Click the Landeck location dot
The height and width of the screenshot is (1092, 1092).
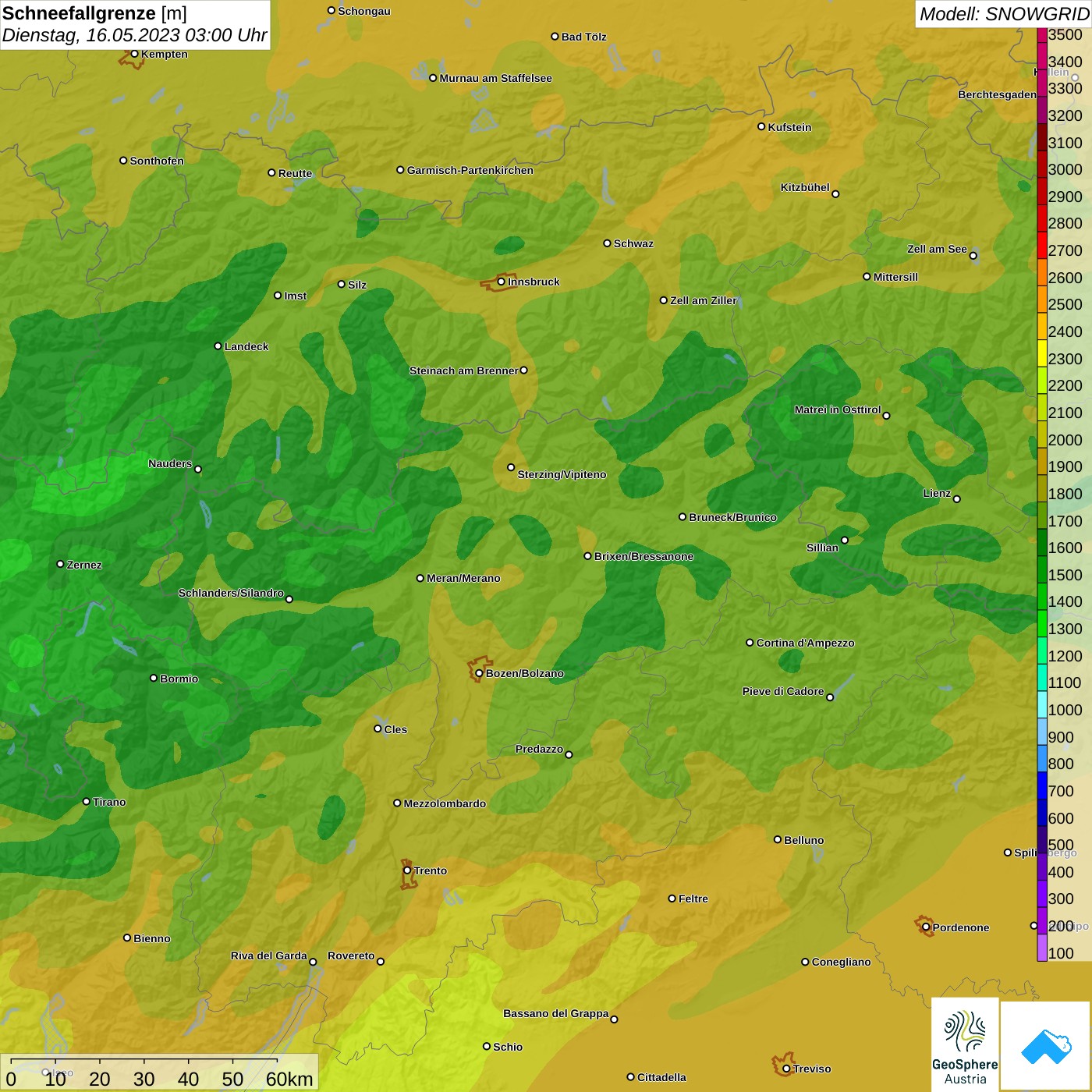[x=218, y=346]
